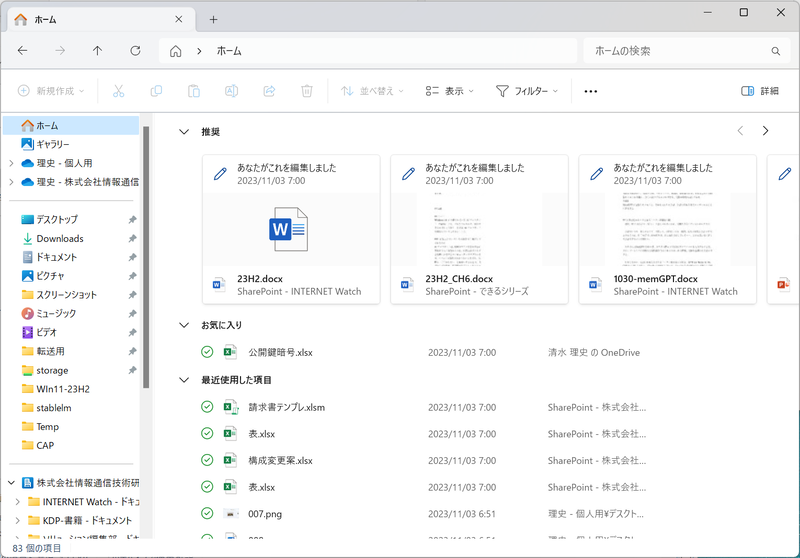The height and width of the screenshot is (558, 800).
Task: Click the Copy icon in toolbar
Action: coord(156,91)
